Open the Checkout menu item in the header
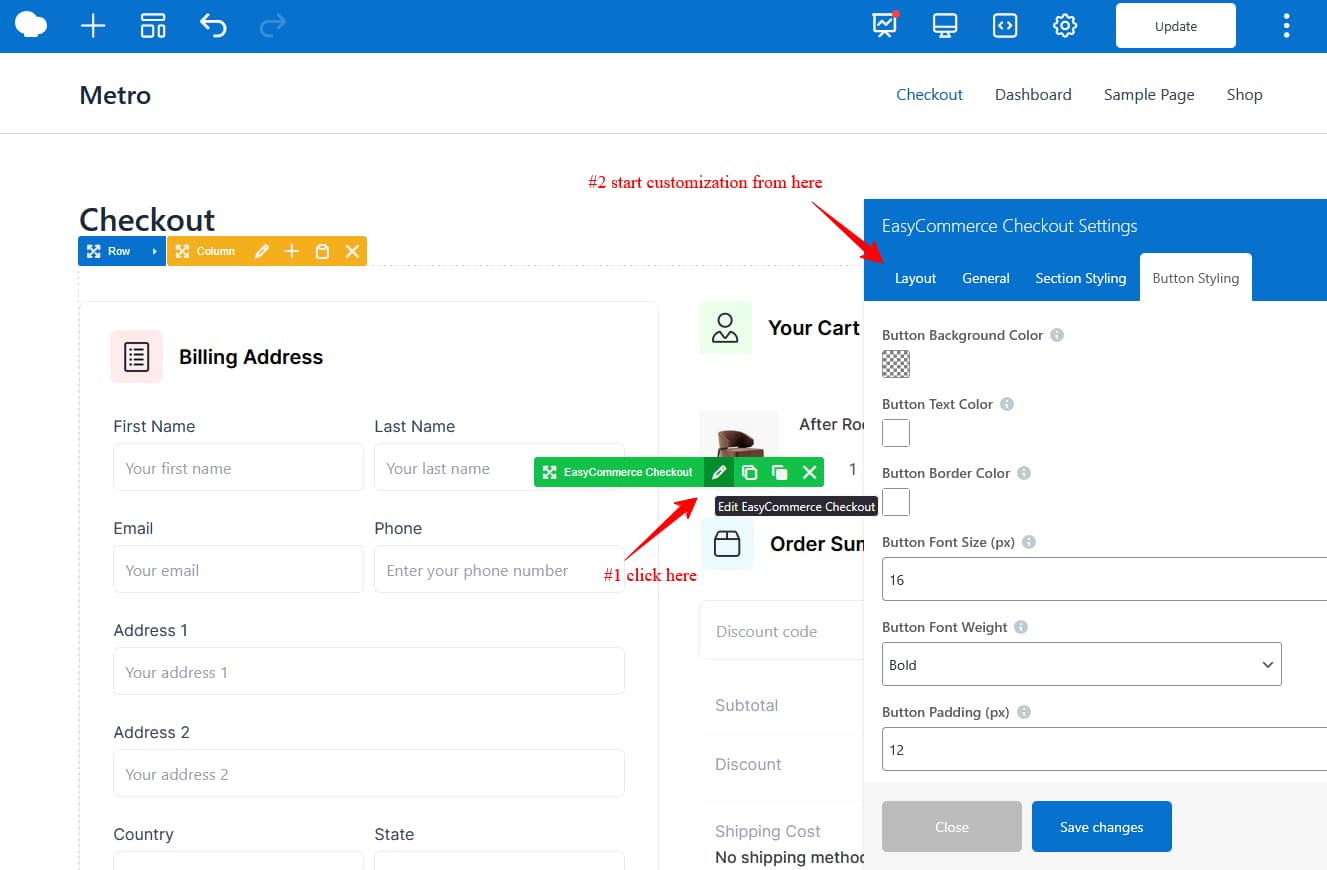This screenshot has width=1327, height=870. pyautogui.click(x=929, y=94)
